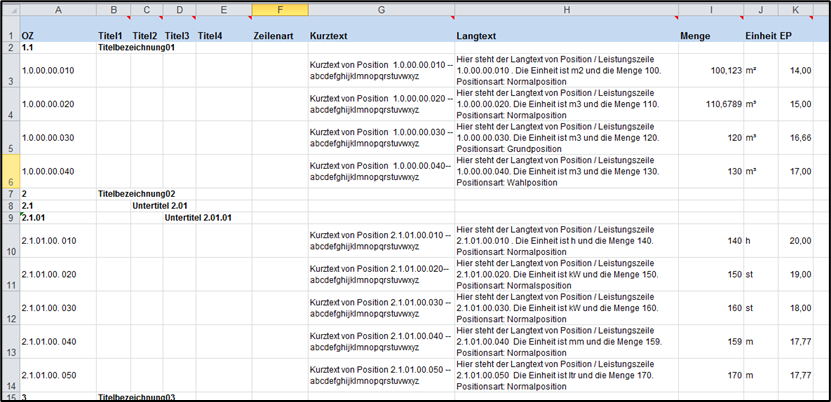
Task: Click column H header
Action: click(565, 9)
